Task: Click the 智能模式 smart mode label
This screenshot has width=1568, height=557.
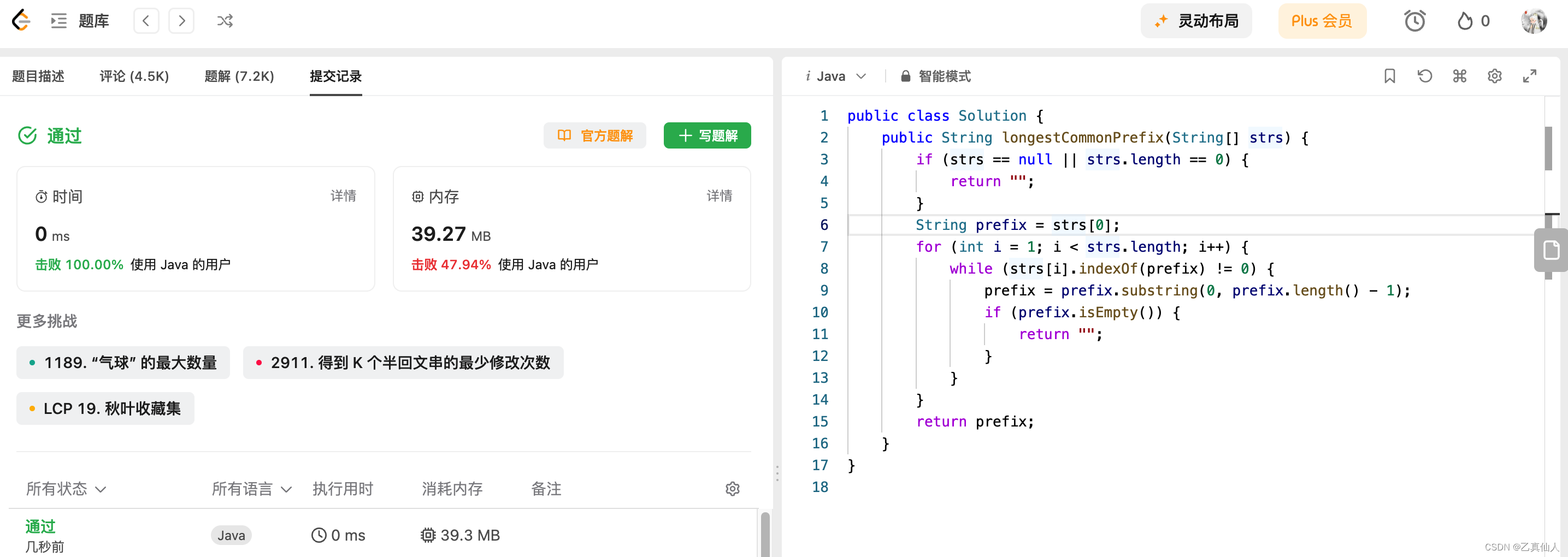Action: click(x=944, y=76)
